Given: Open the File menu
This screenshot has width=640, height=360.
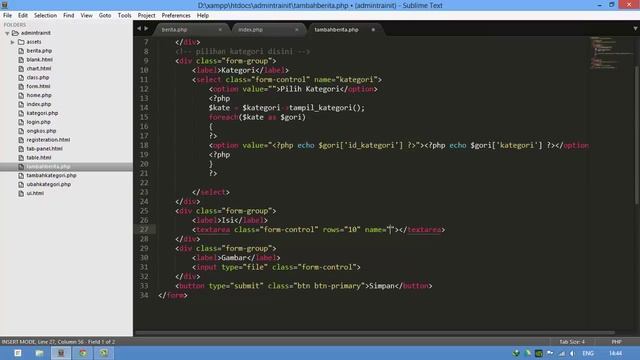Looking at the screenshot, I should coord(7,16).
